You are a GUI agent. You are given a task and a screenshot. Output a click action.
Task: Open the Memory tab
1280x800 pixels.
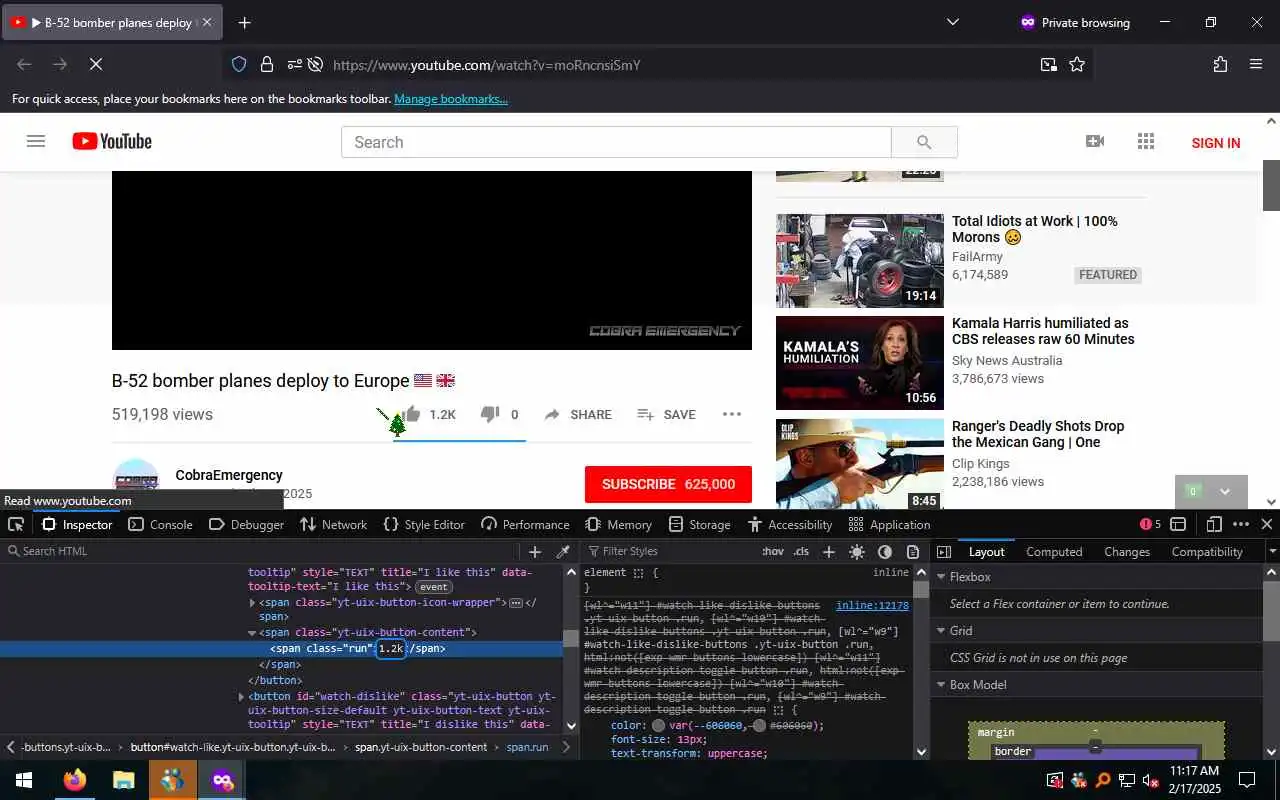coord(618,524)
